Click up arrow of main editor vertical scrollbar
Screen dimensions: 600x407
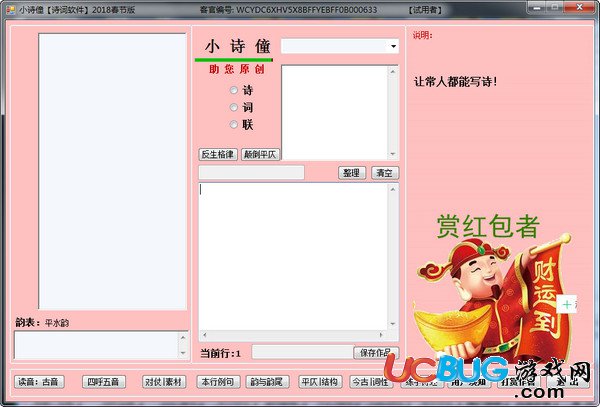(393, 189)
